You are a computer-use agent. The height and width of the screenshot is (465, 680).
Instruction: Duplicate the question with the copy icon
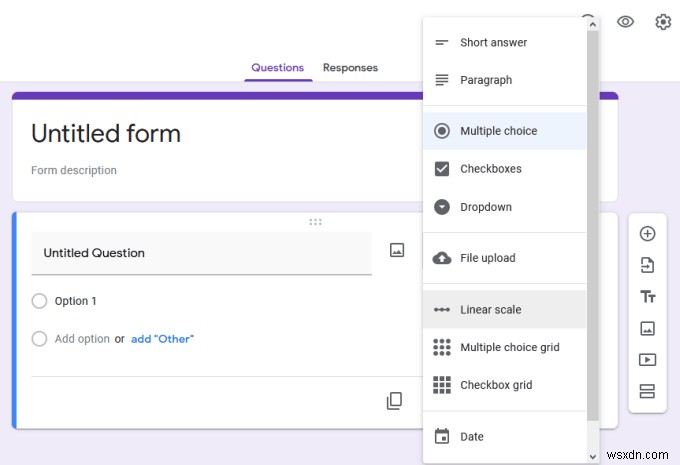click(394, 401)
